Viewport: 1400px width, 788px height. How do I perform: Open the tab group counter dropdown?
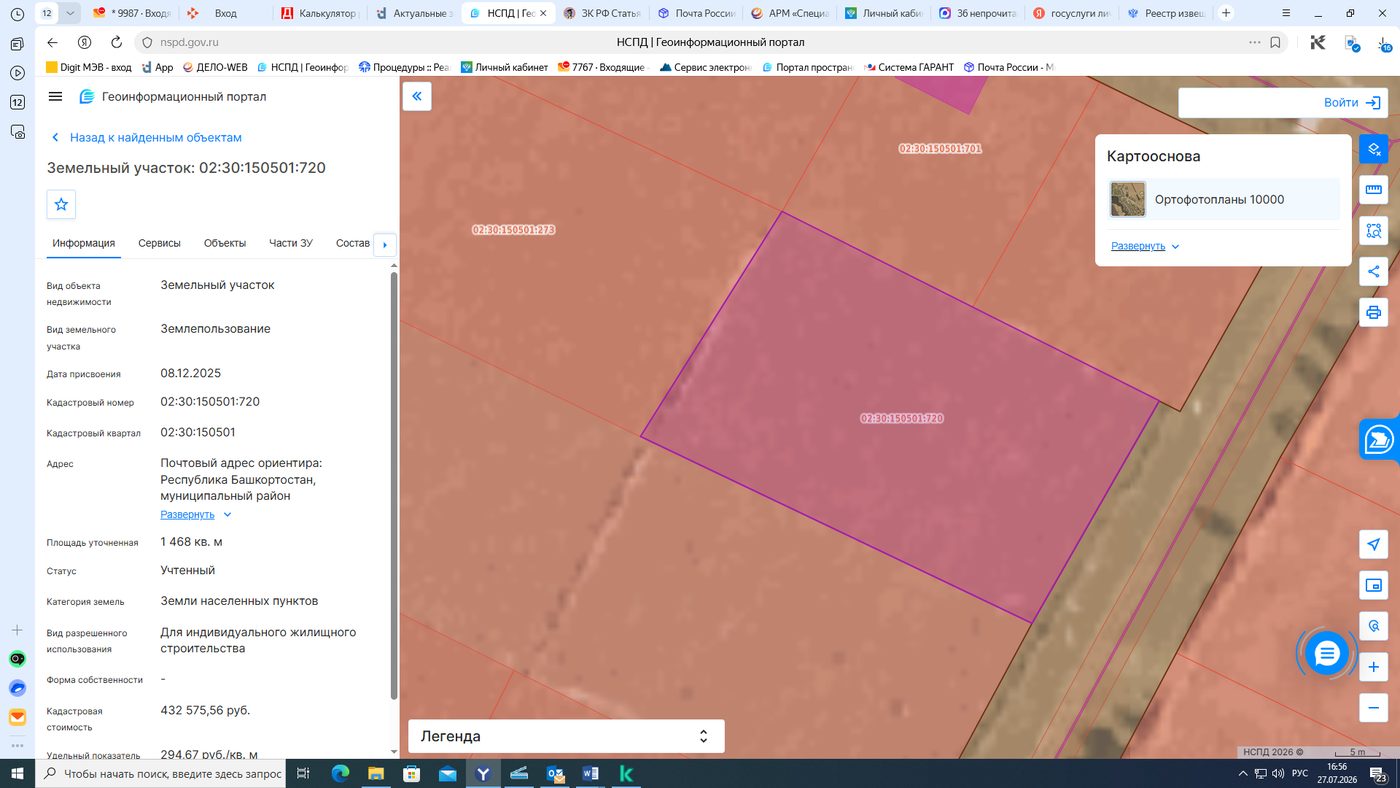[69, 14]
